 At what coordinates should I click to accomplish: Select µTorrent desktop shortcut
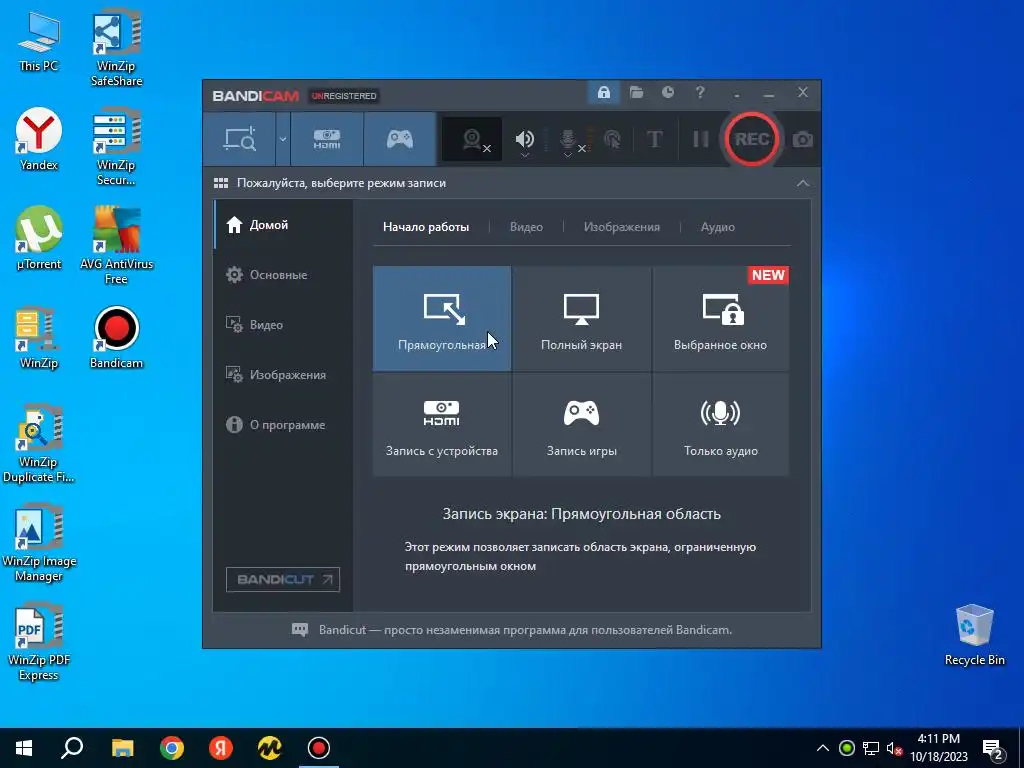pyautogui.click(x=39, y=238)
